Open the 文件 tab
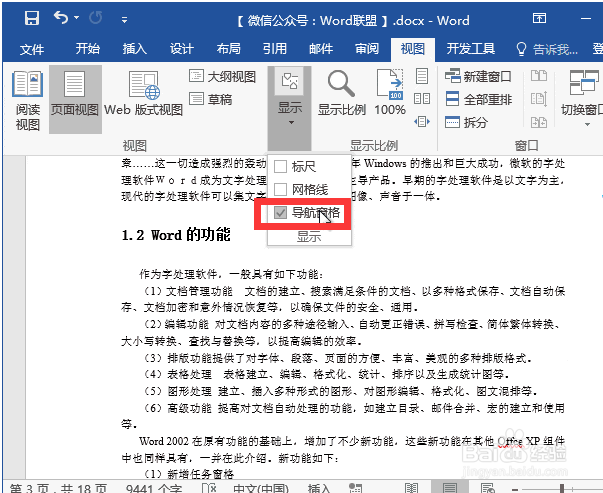Viewport: 603px width, 493px height. [32, 49]
